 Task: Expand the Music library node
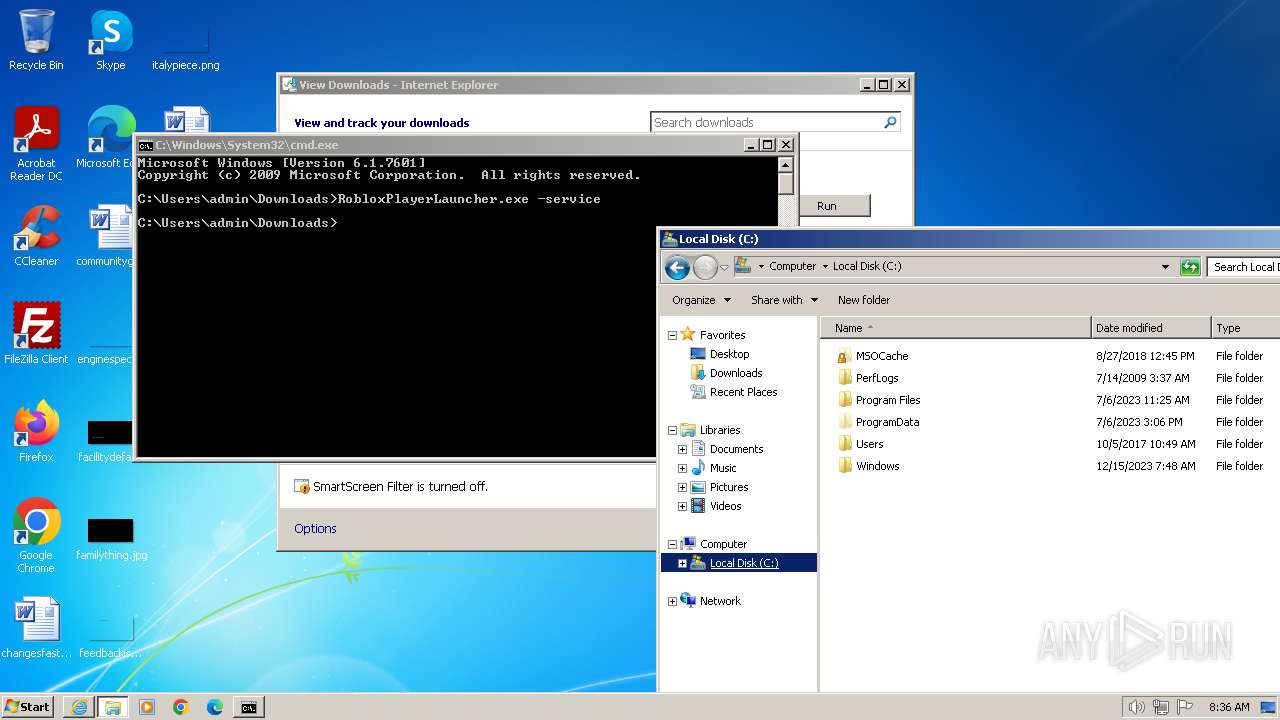682,469
